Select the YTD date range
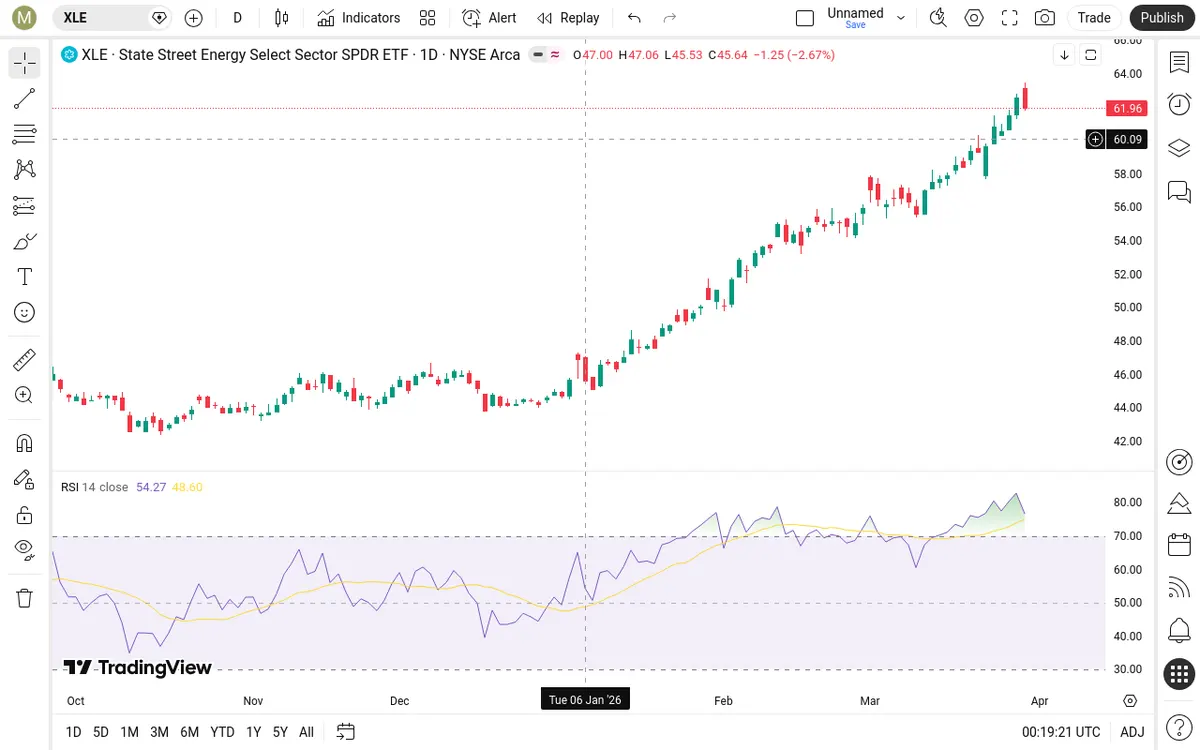Image resolution: width=1200 pixels, height=750 pixels. point(223,732)
